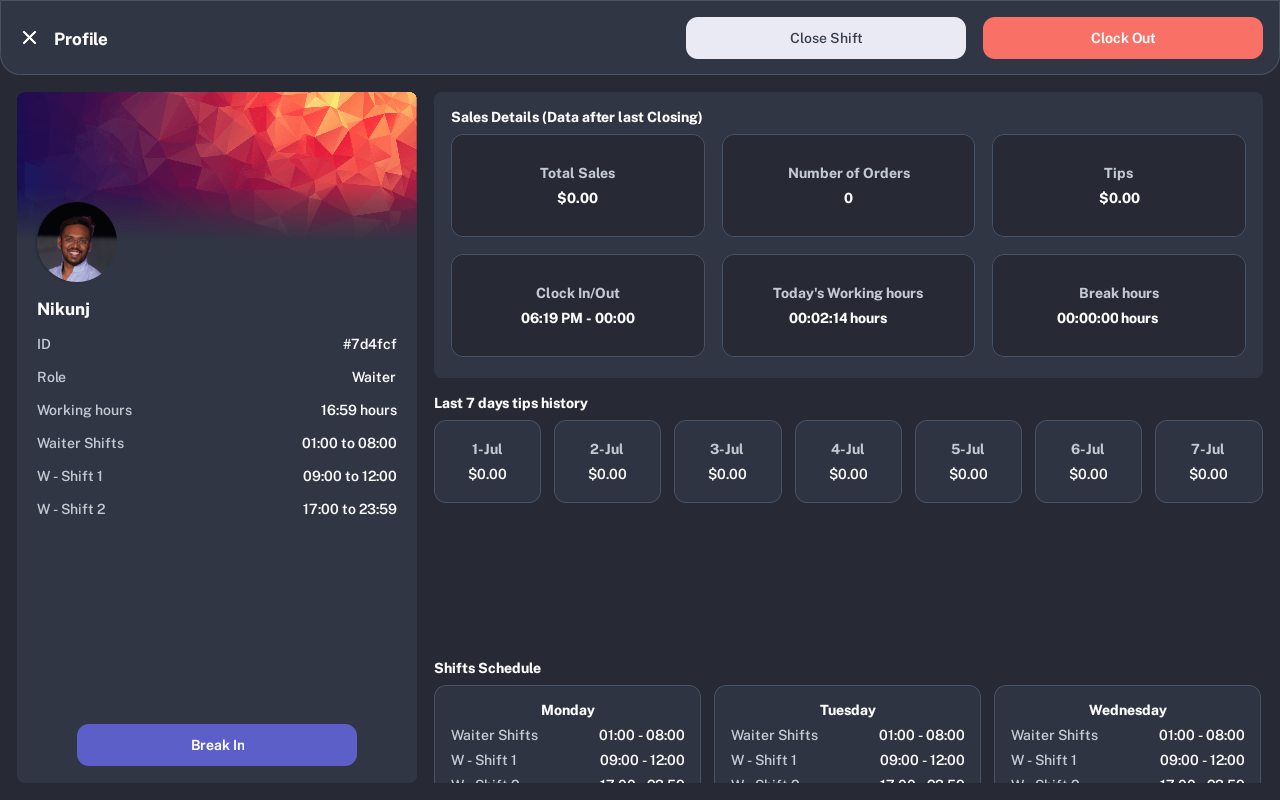Click the Role value Waiter
The width and height of the screenshot is (1280, 800).
(374, 377)
